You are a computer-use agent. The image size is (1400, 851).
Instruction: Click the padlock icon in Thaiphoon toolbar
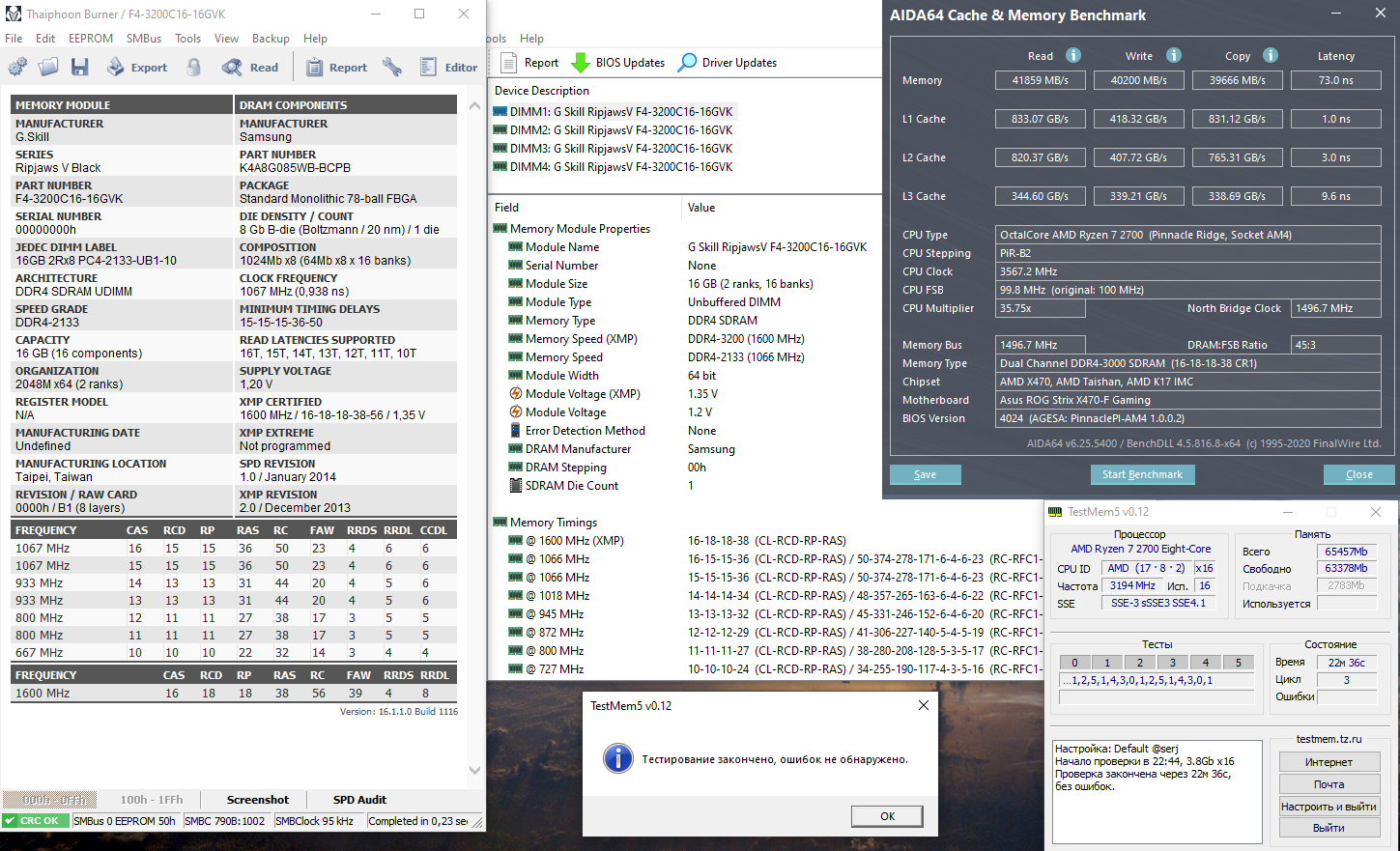point(194,67)
